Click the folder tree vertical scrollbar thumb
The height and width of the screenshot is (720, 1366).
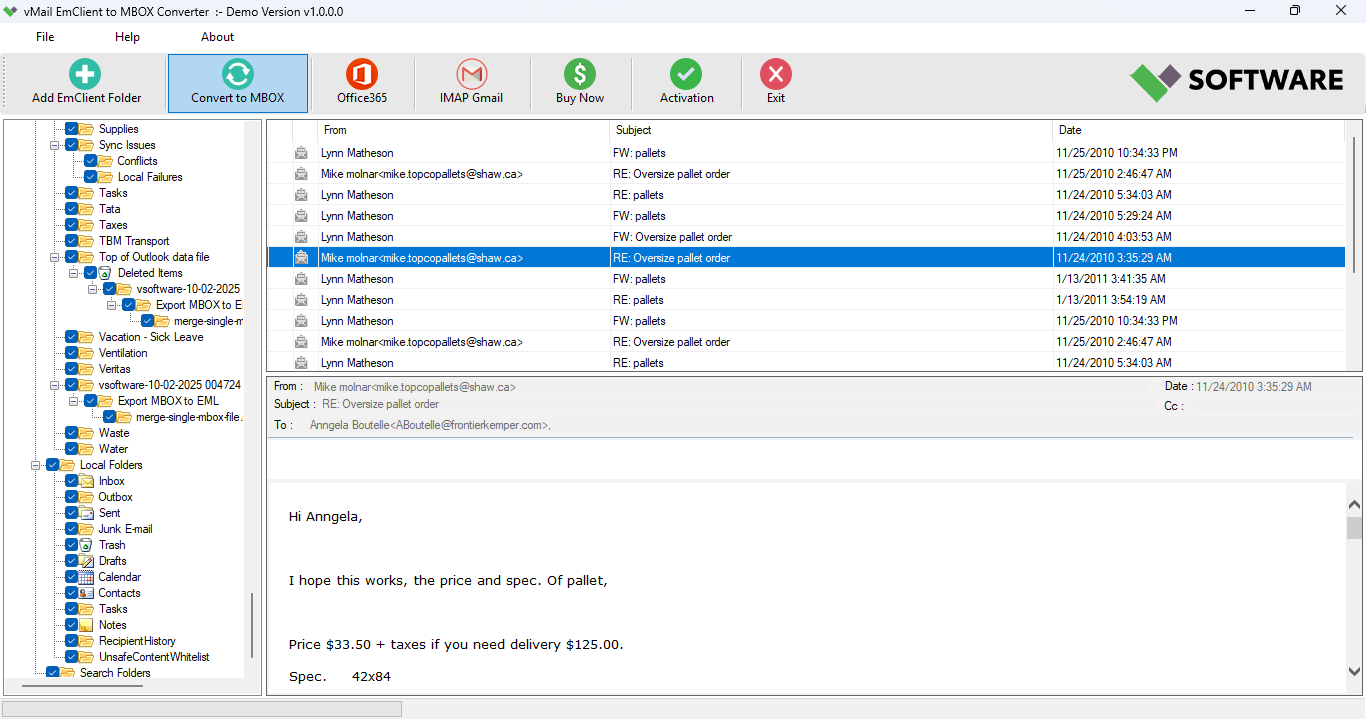coord(252,626)
